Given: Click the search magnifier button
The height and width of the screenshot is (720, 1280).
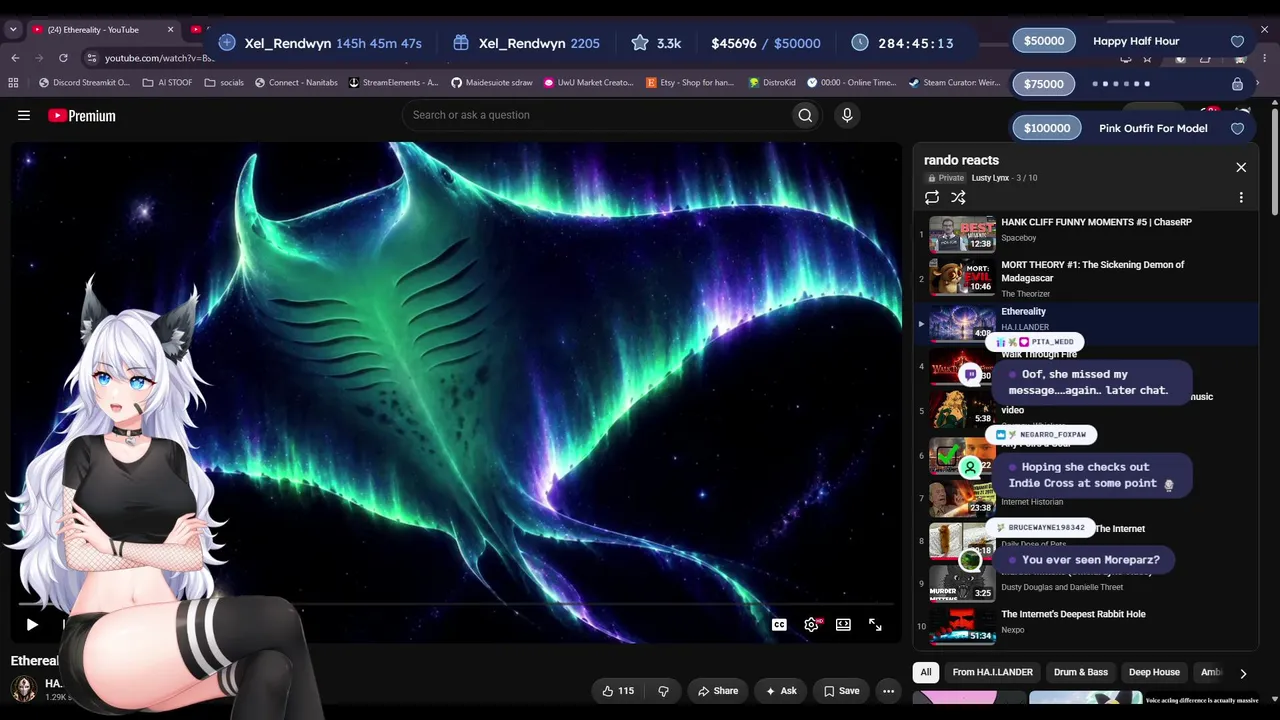Looking at the screenshot, I should pyautogui.click(x=805, y=115).
